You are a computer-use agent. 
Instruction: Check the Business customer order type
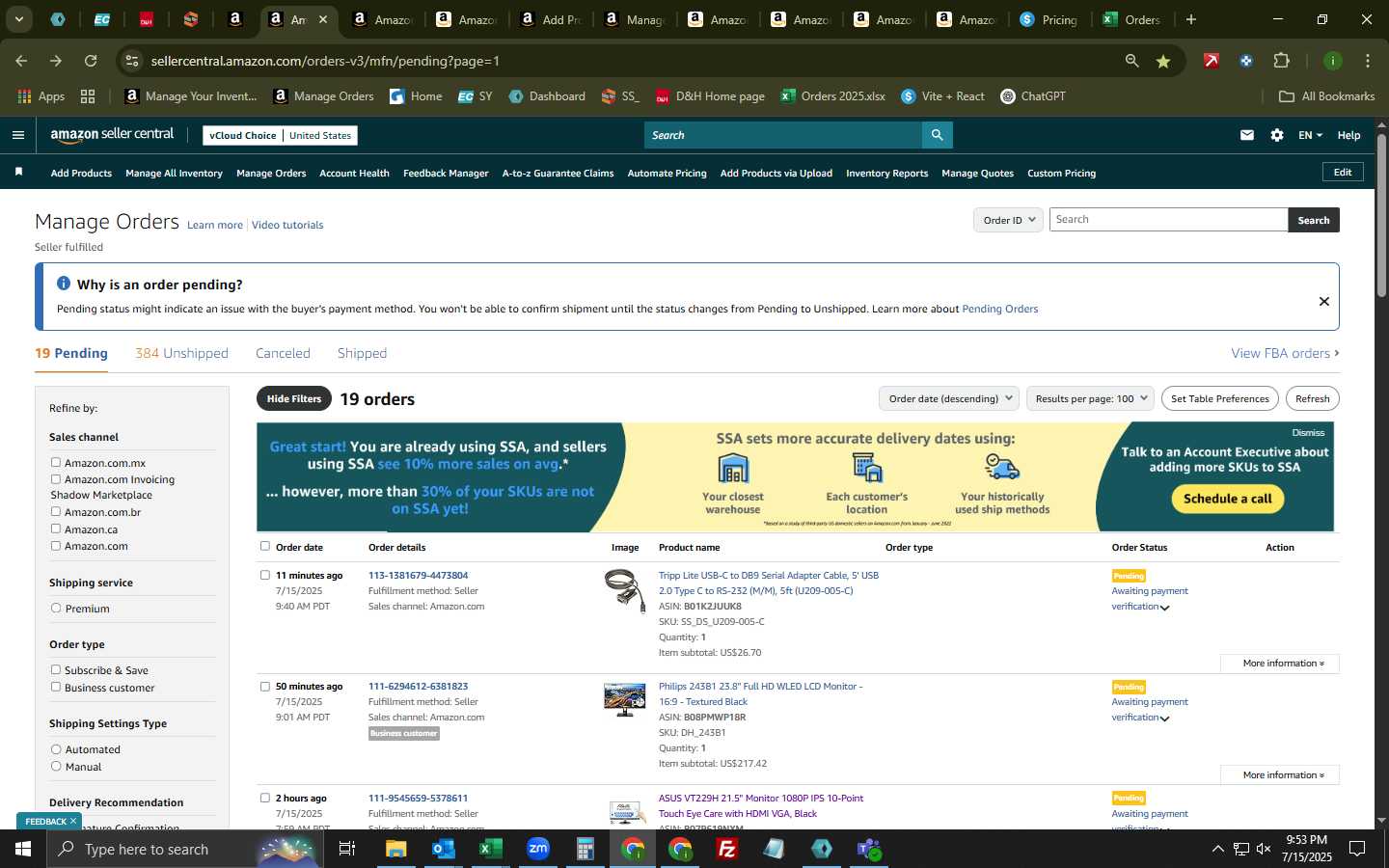pyautogui.click(x=56, y=687)
